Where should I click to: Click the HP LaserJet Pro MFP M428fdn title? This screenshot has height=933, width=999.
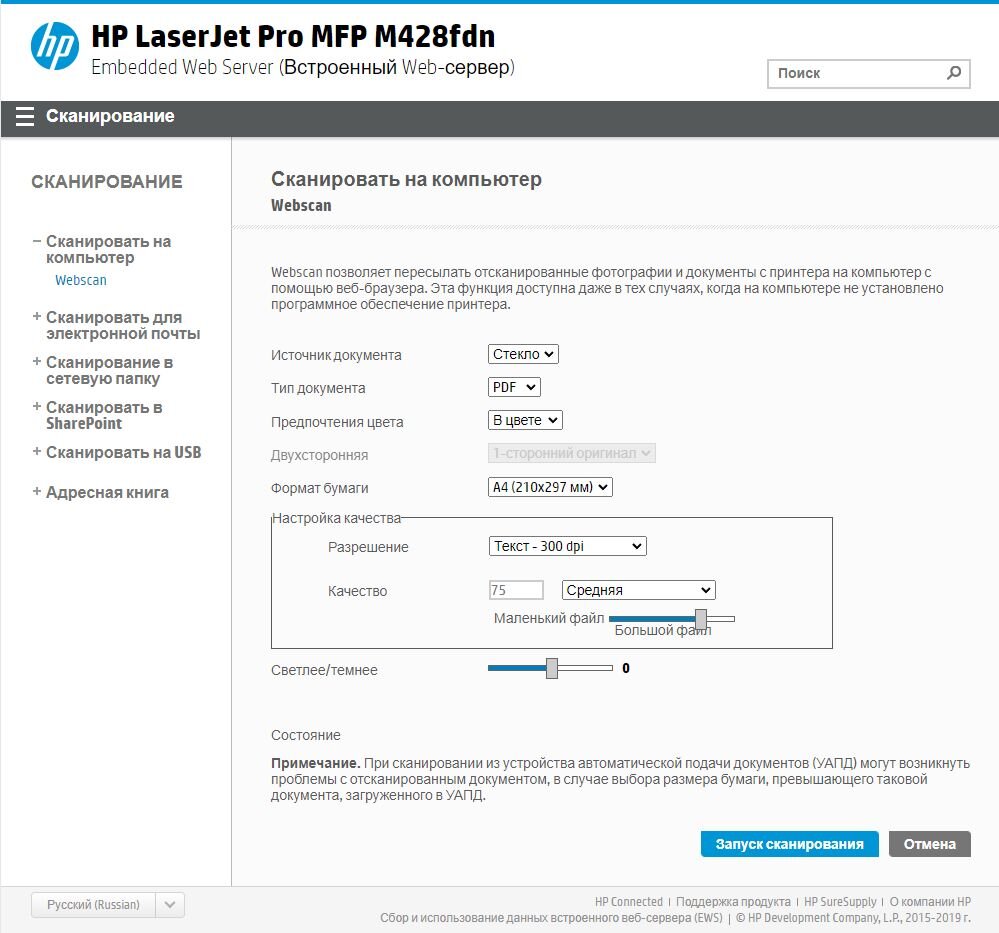293,36
